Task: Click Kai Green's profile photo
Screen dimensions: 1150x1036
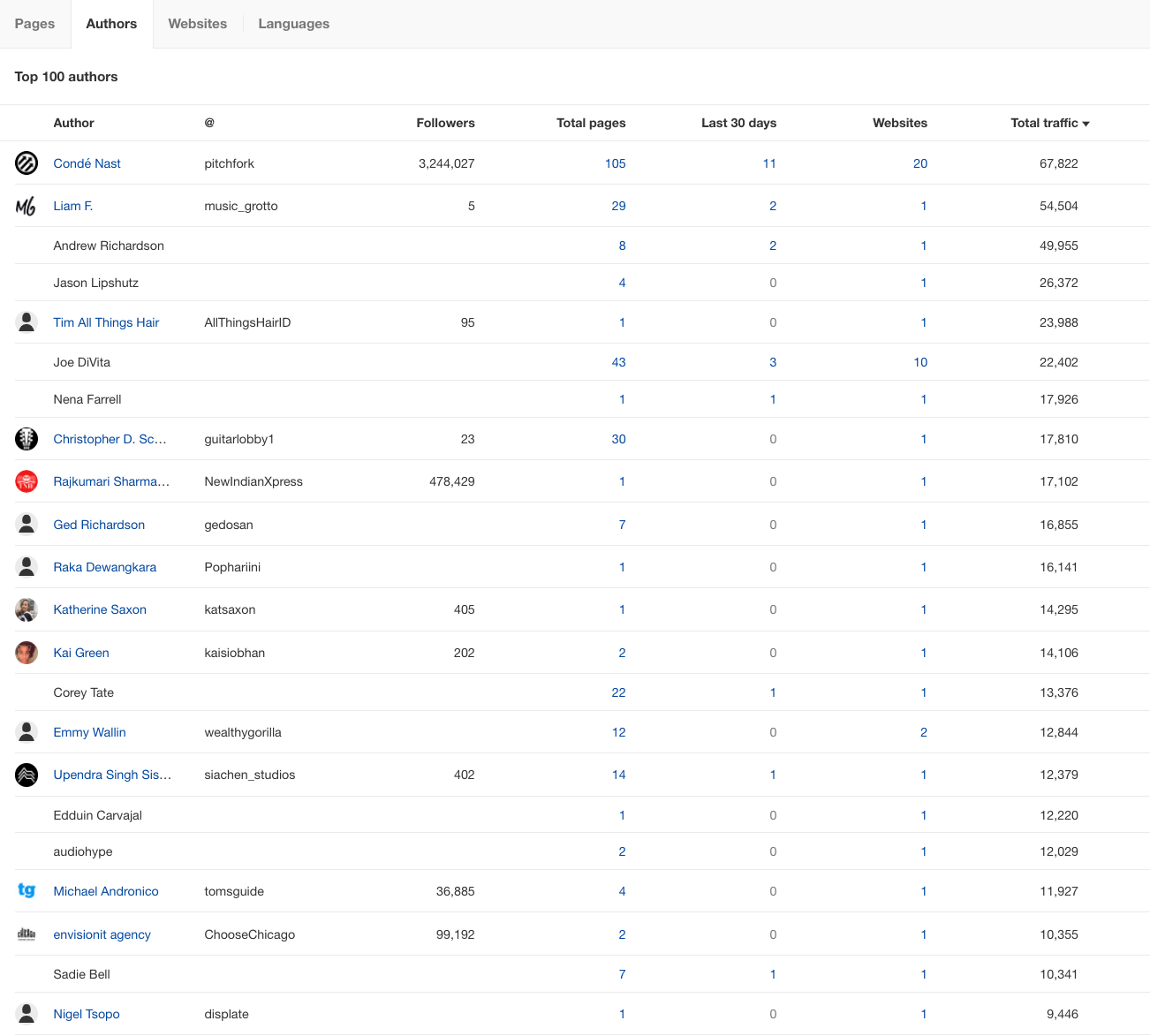Action: (x=26, y=652)
